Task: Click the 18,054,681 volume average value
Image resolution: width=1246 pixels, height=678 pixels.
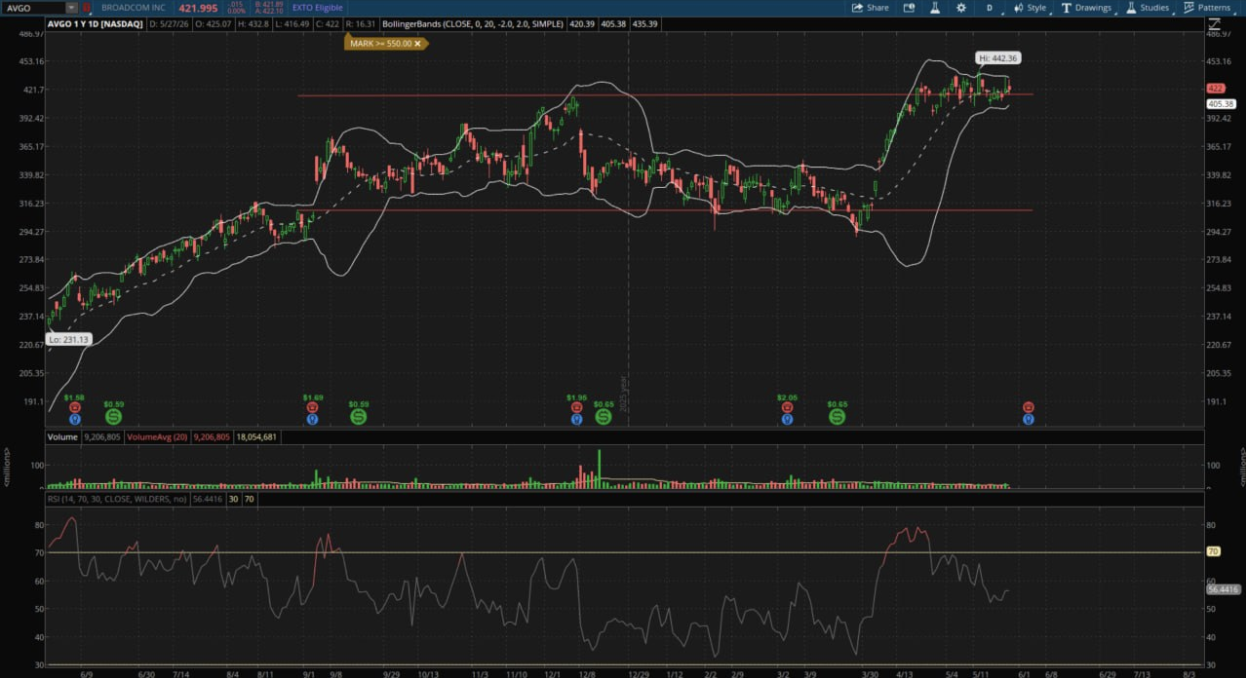Action: point(258,437)
